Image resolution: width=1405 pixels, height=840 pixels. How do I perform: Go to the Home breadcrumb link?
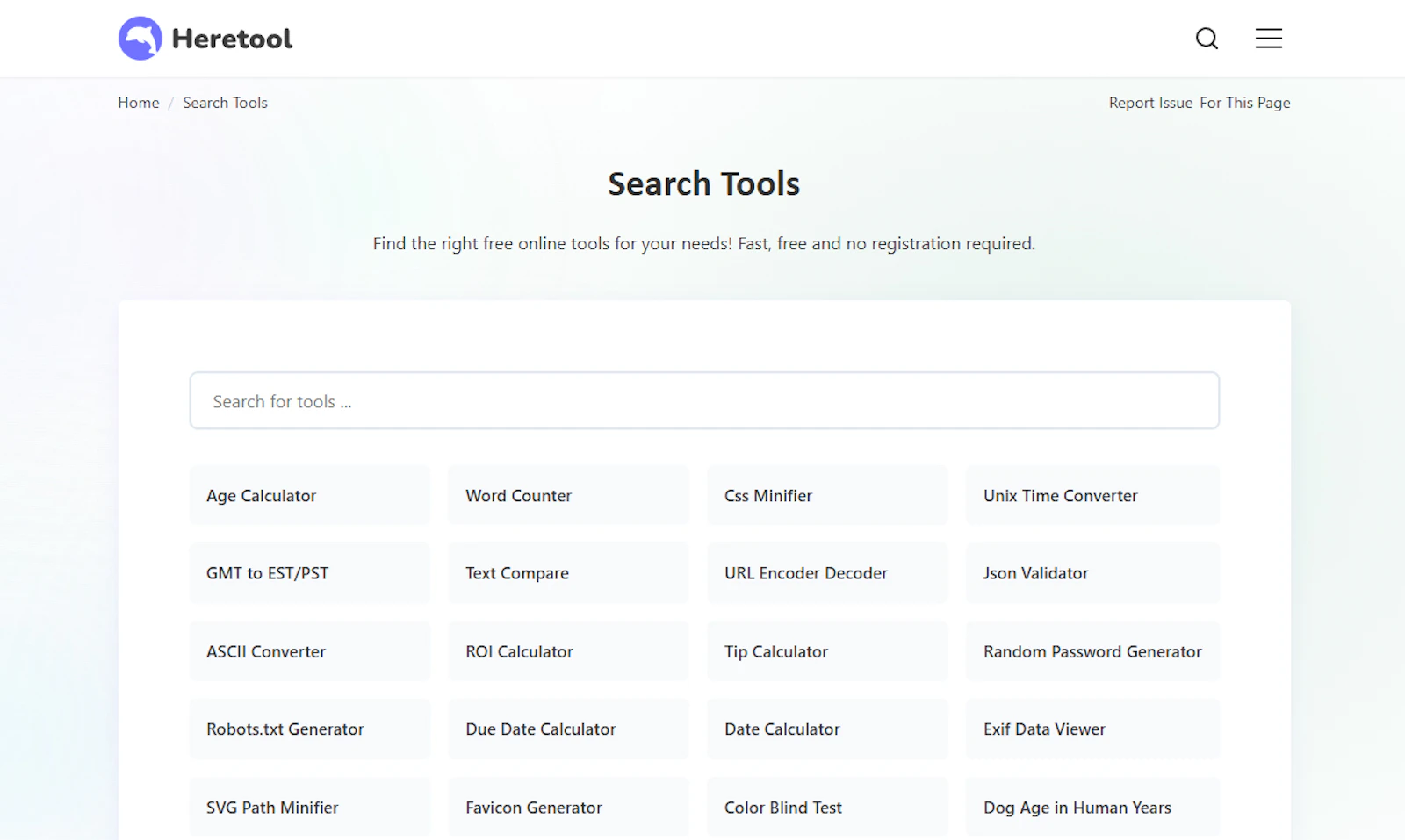[139, 103]
